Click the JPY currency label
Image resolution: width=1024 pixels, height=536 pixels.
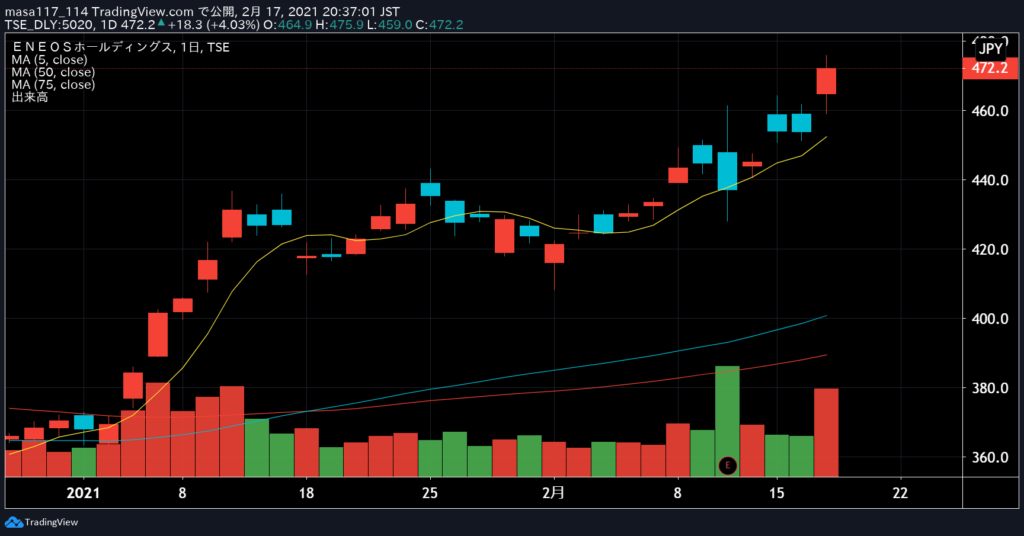point(991,49)
